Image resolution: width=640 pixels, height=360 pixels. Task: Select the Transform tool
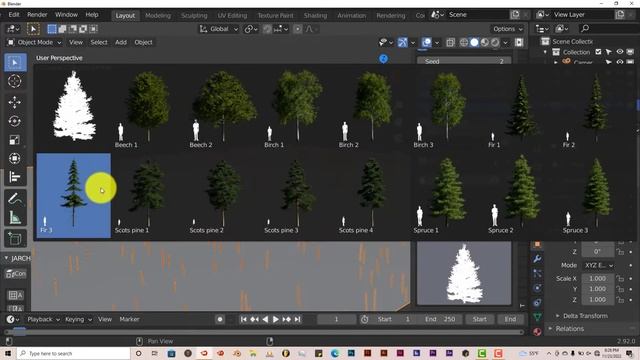pyautogui.click(x=15, y=158)
